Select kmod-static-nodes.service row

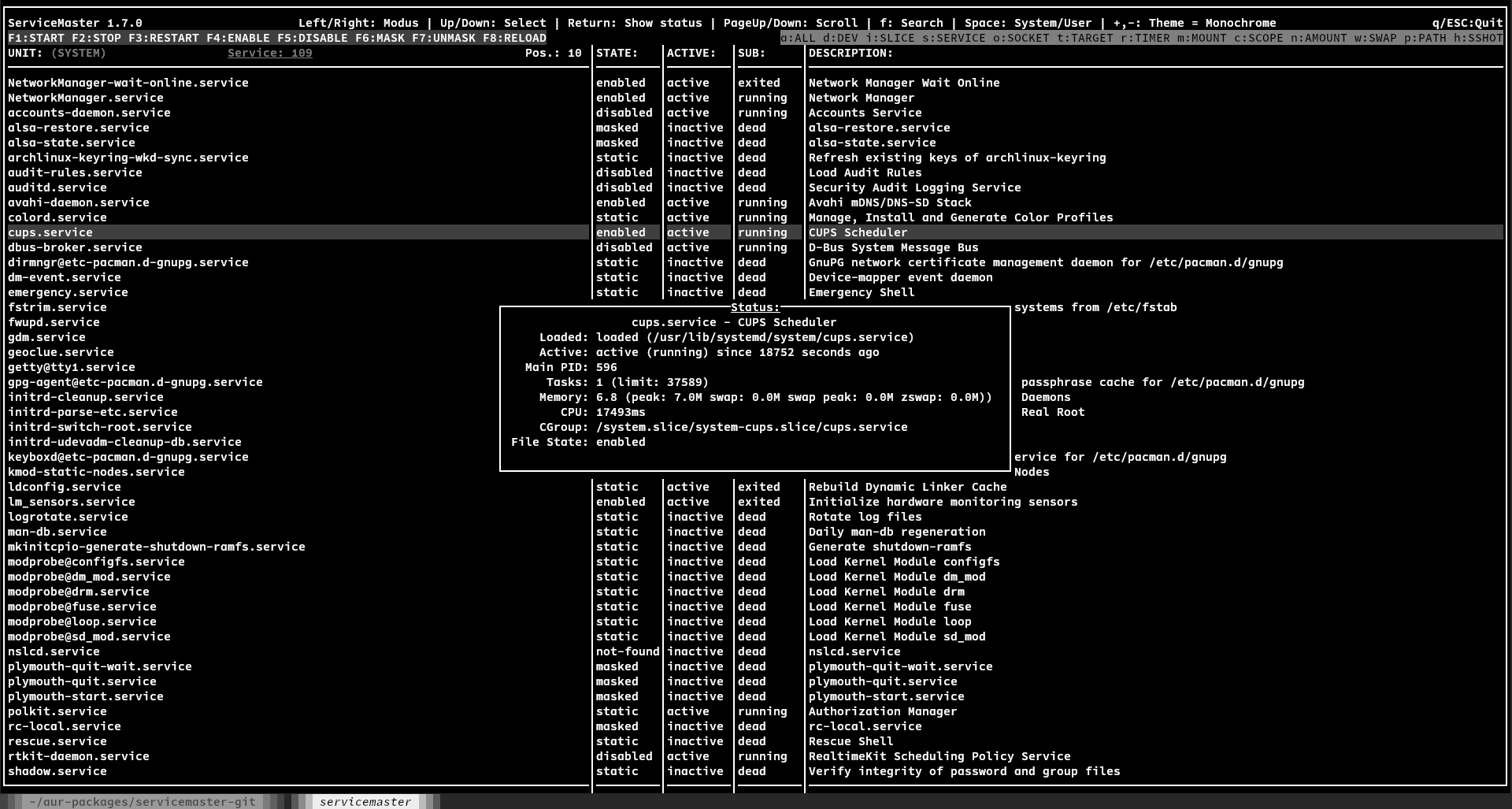[252, 472]
